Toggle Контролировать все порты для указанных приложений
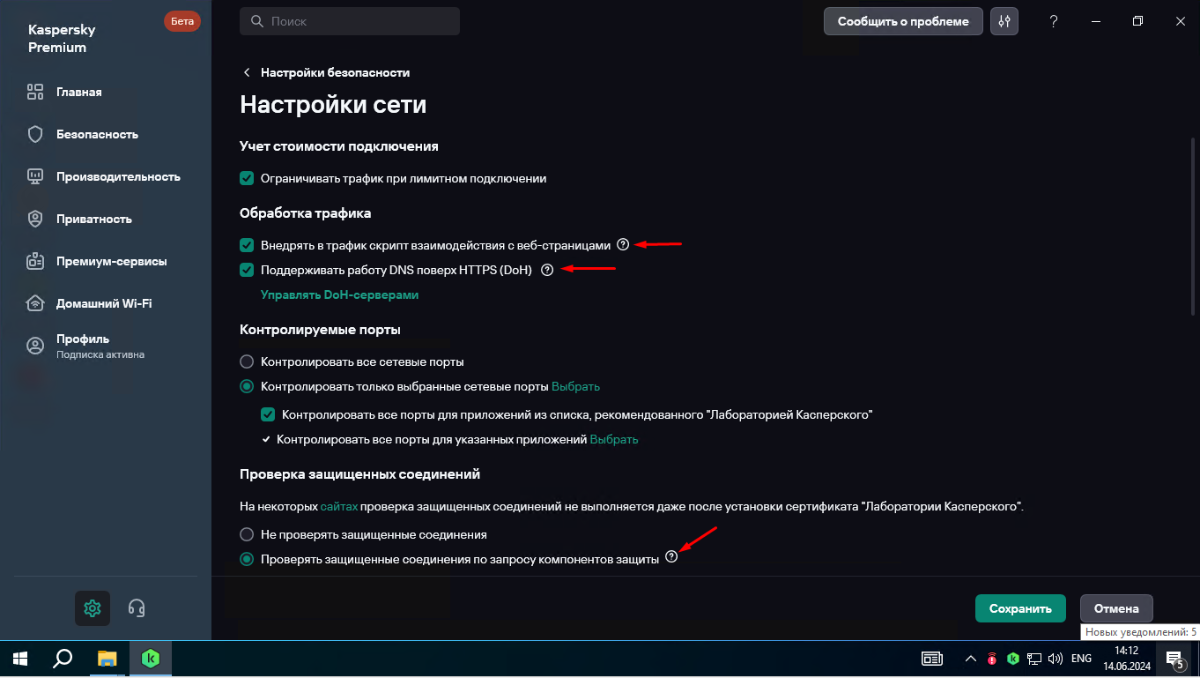This screenshot has height=678, width=1200. [x=266, y=439]
